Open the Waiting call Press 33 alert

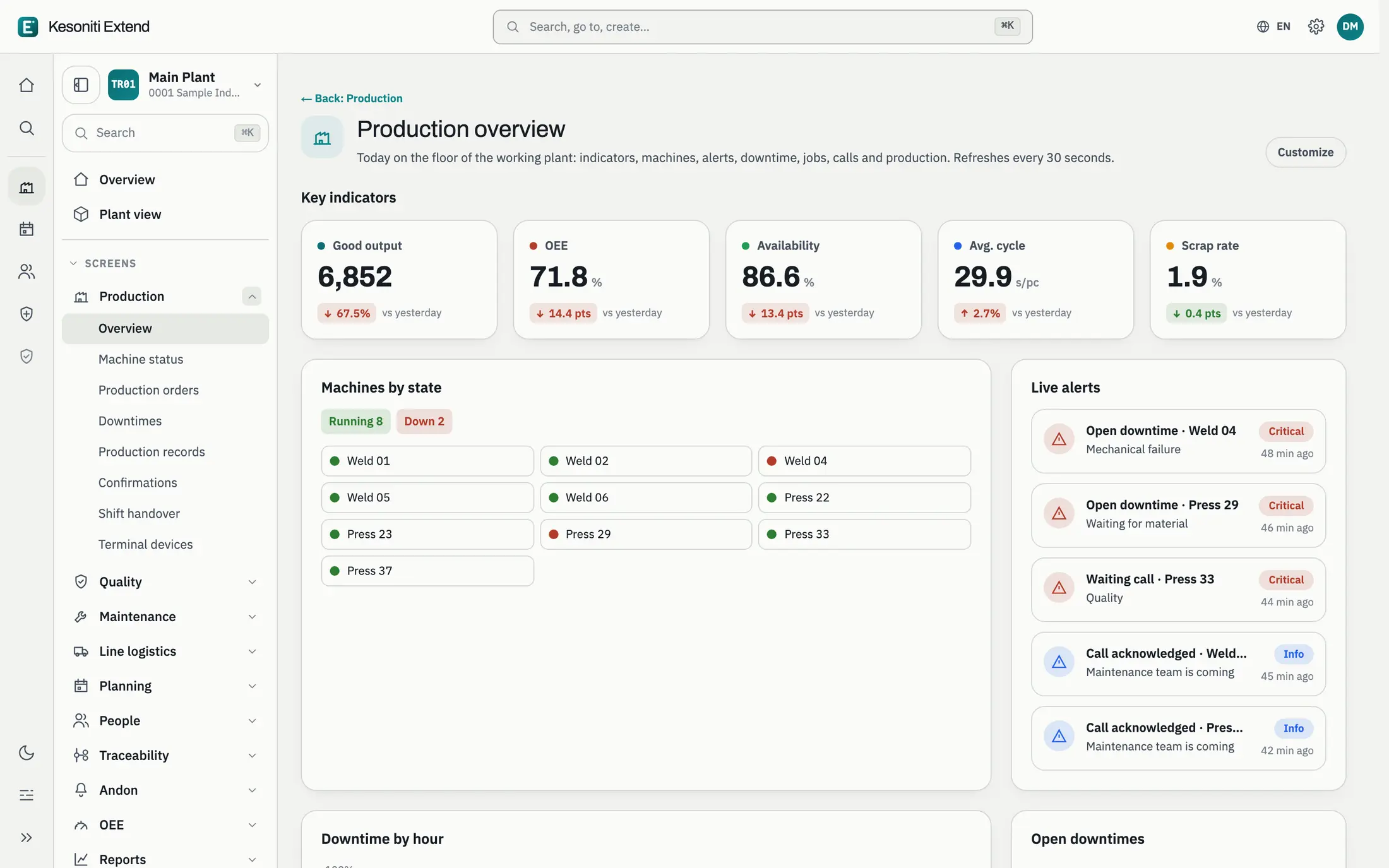[x=1178, y=590]
